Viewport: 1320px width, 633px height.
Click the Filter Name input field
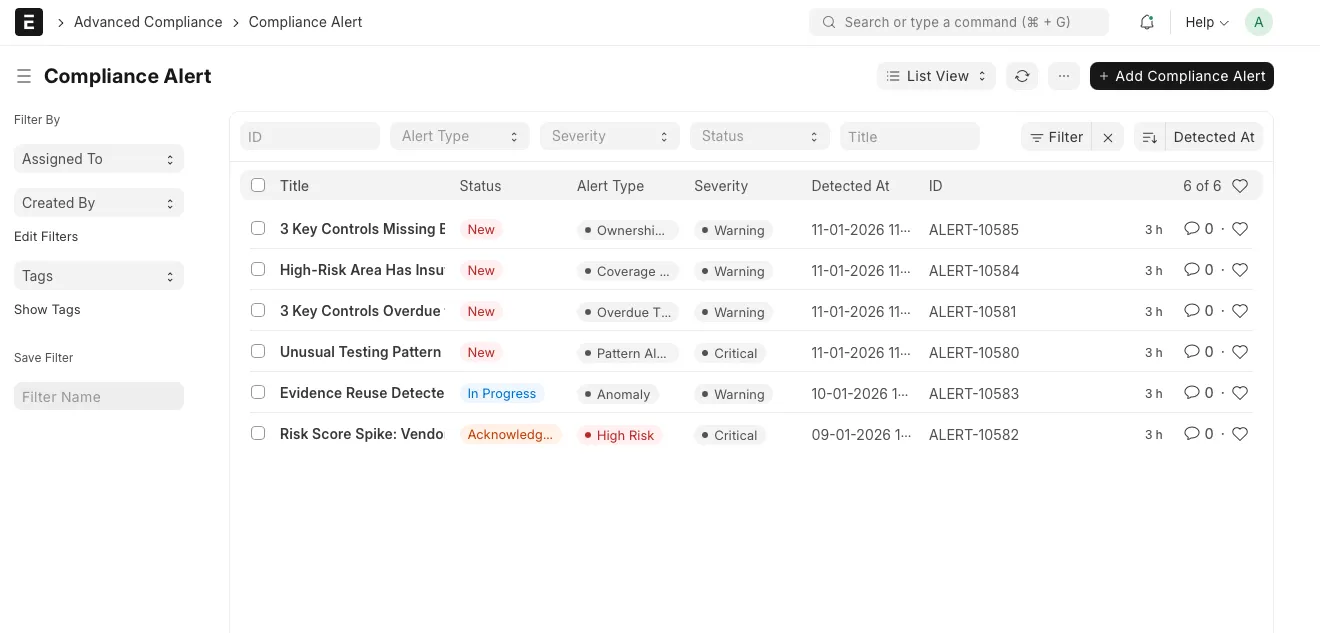tap(98, 396)
